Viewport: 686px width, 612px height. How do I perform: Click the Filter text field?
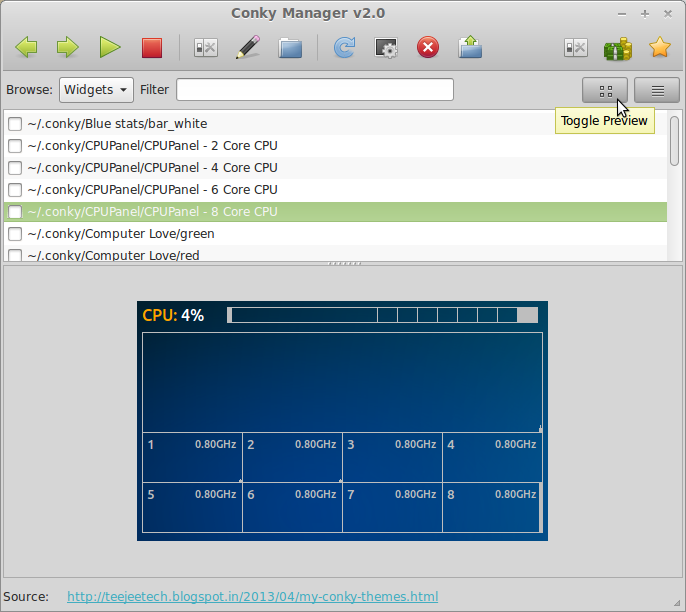[x=315, y=90]
